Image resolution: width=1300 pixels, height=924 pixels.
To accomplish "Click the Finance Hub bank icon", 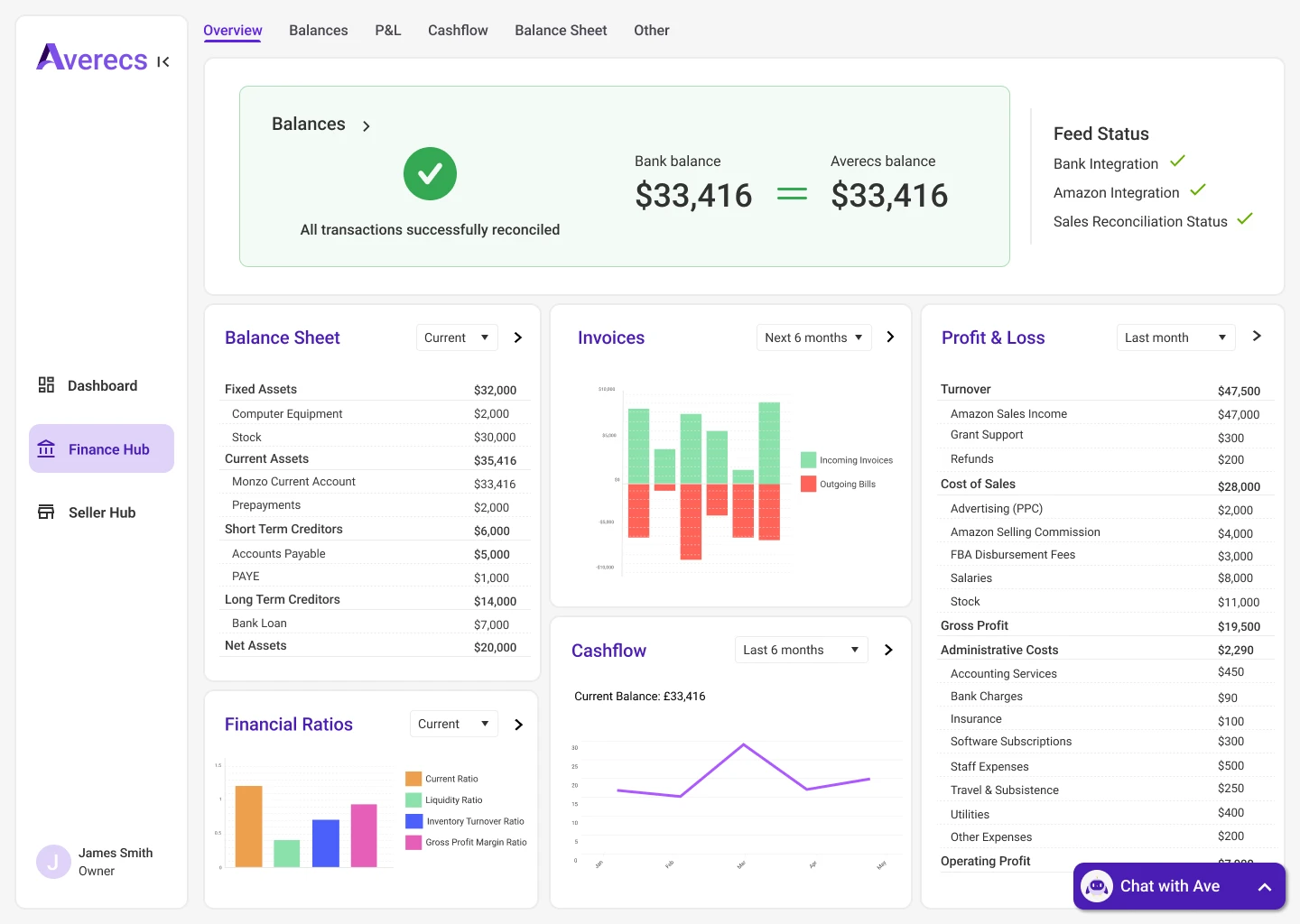I will click(46, 449).
